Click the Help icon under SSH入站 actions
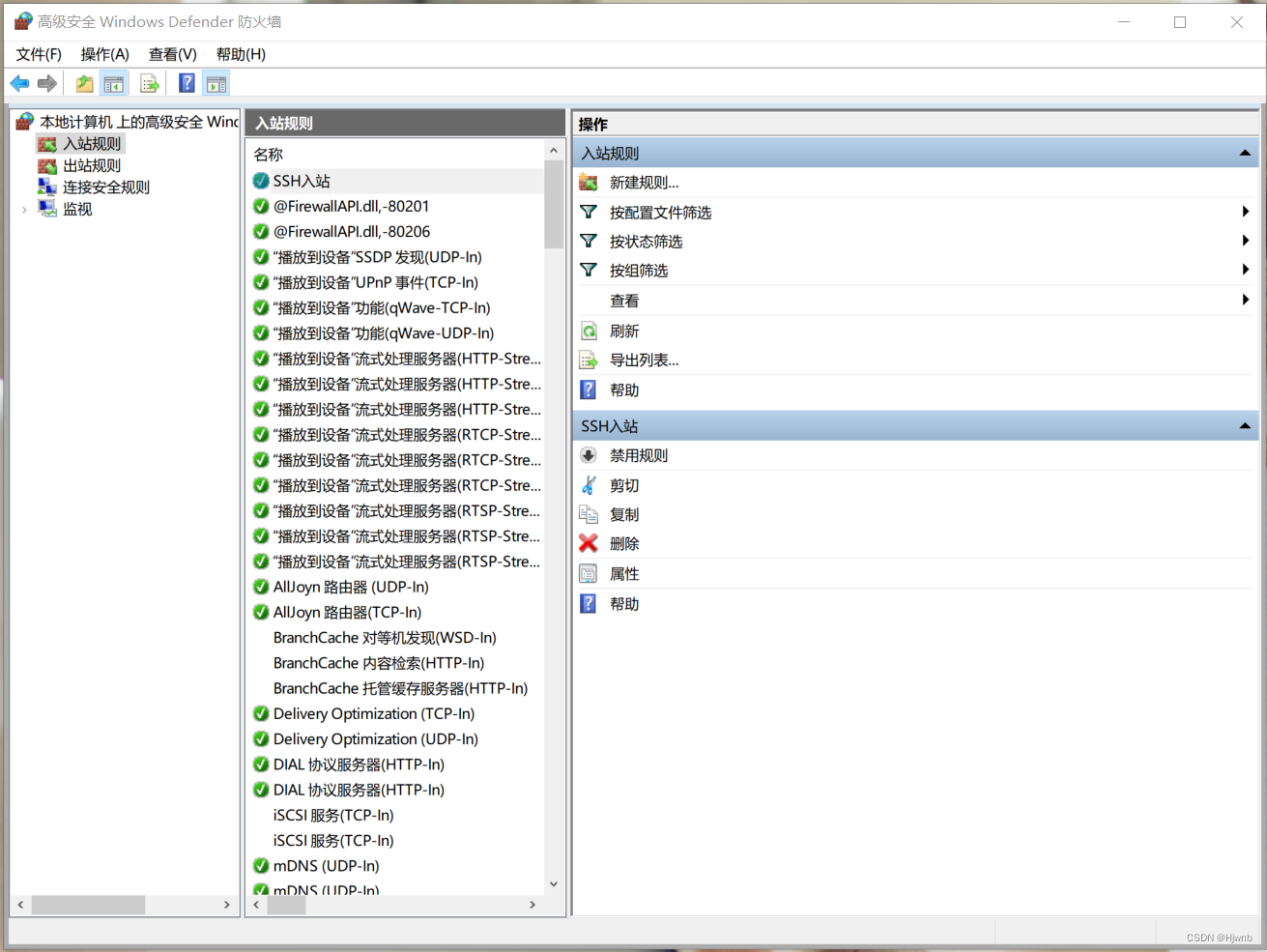The width and height of the screenshot is (1267, 952). (589, 603)
